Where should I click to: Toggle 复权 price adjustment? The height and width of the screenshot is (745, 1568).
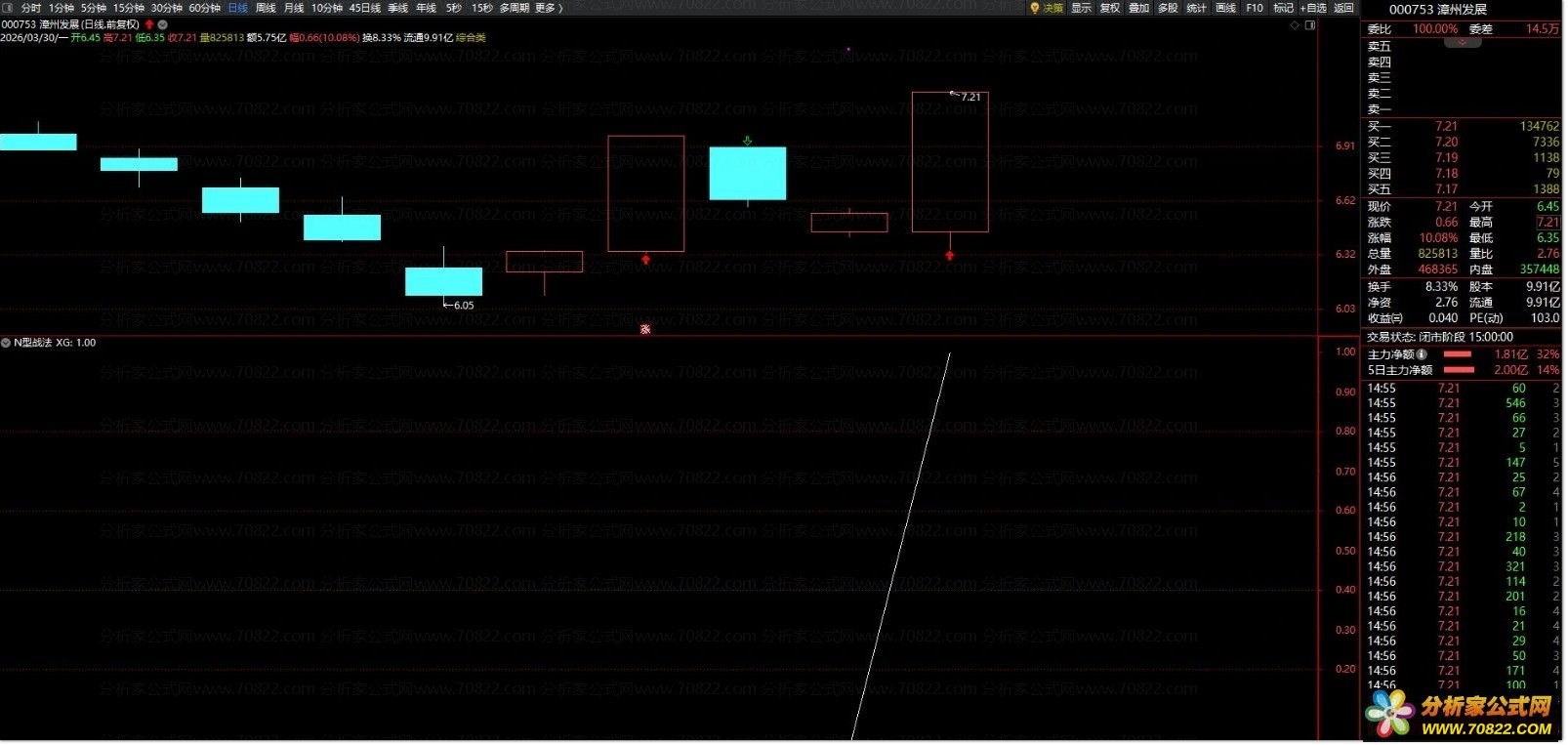pos(1110,8)
